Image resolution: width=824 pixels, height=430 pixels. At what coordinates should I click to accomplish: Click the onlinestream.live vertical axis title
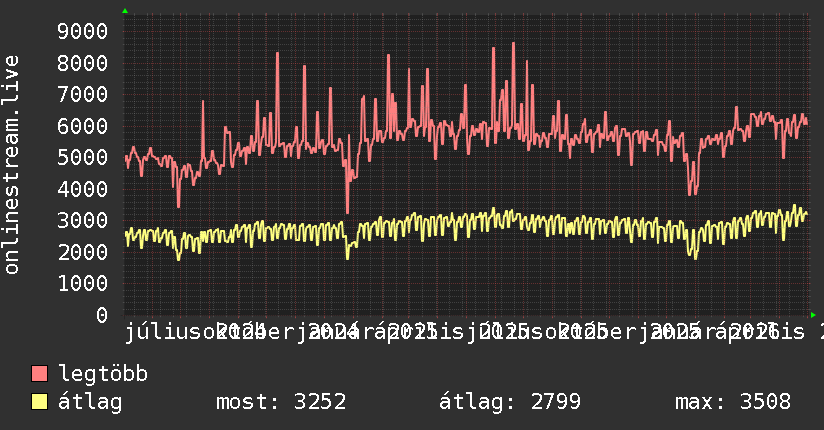[12, 165]
